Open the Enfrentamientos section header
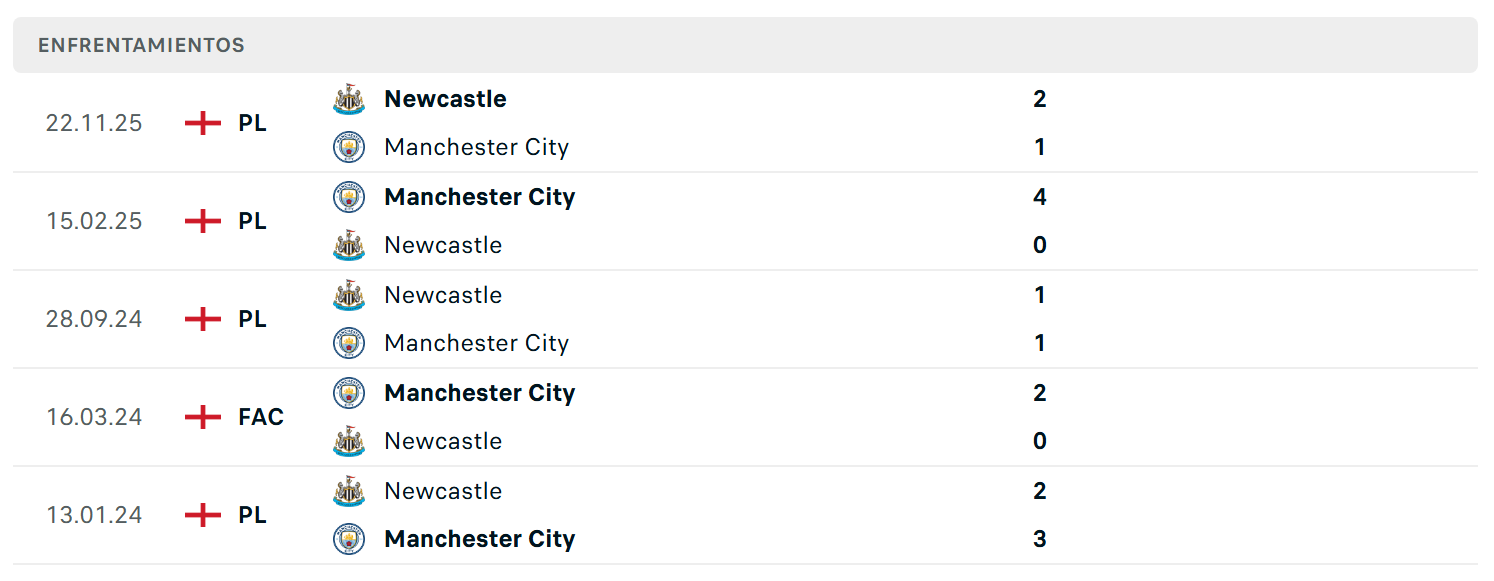The image size is (1494, 581). pos(745,45)
